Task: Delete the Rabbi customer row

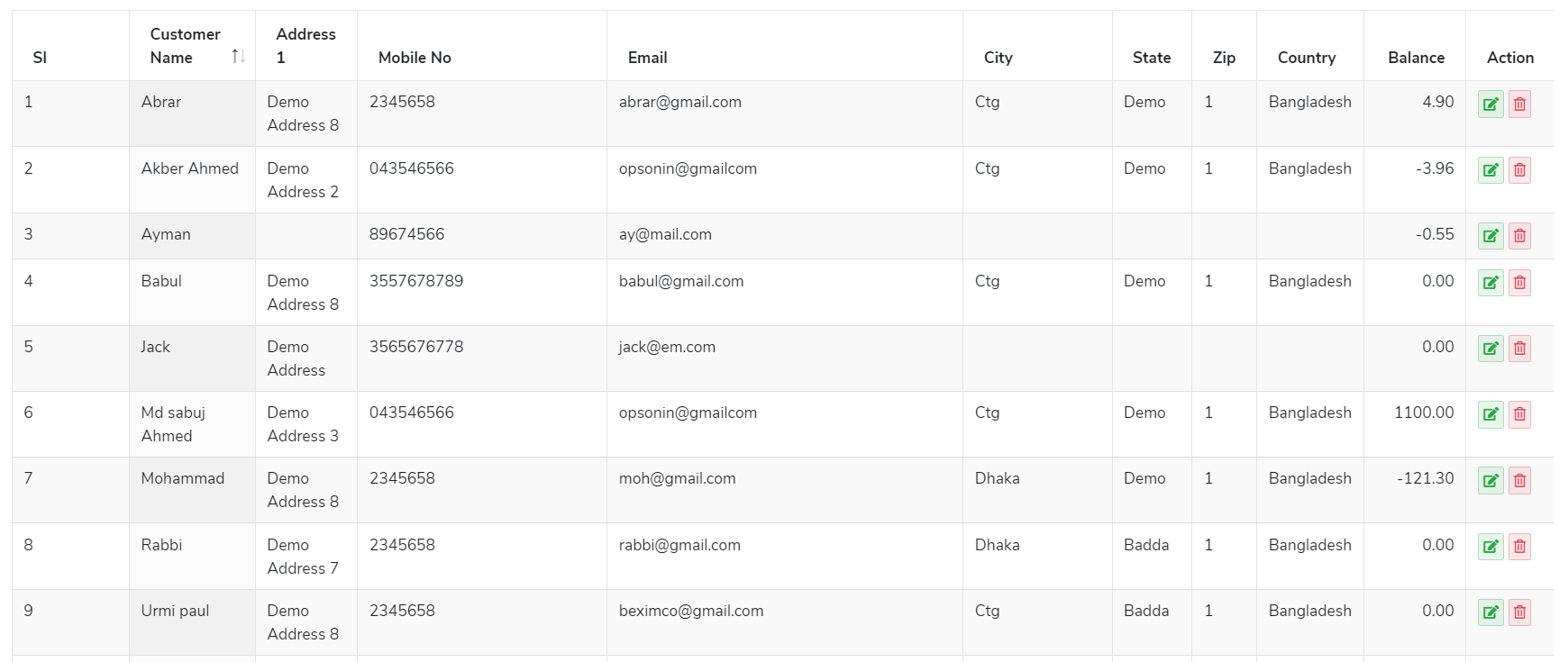Action: pos(1519,547)
